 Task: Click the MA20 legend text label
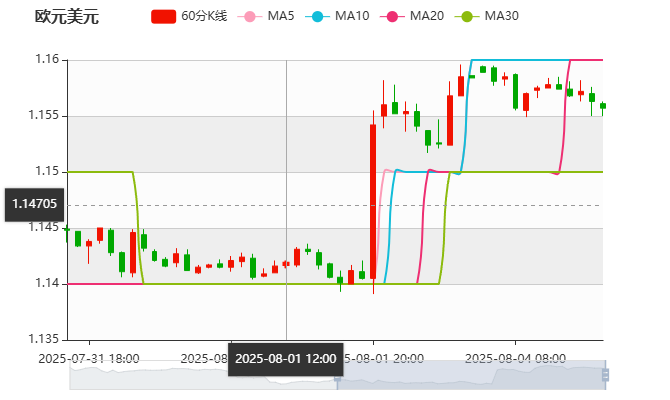pos(427,16)
